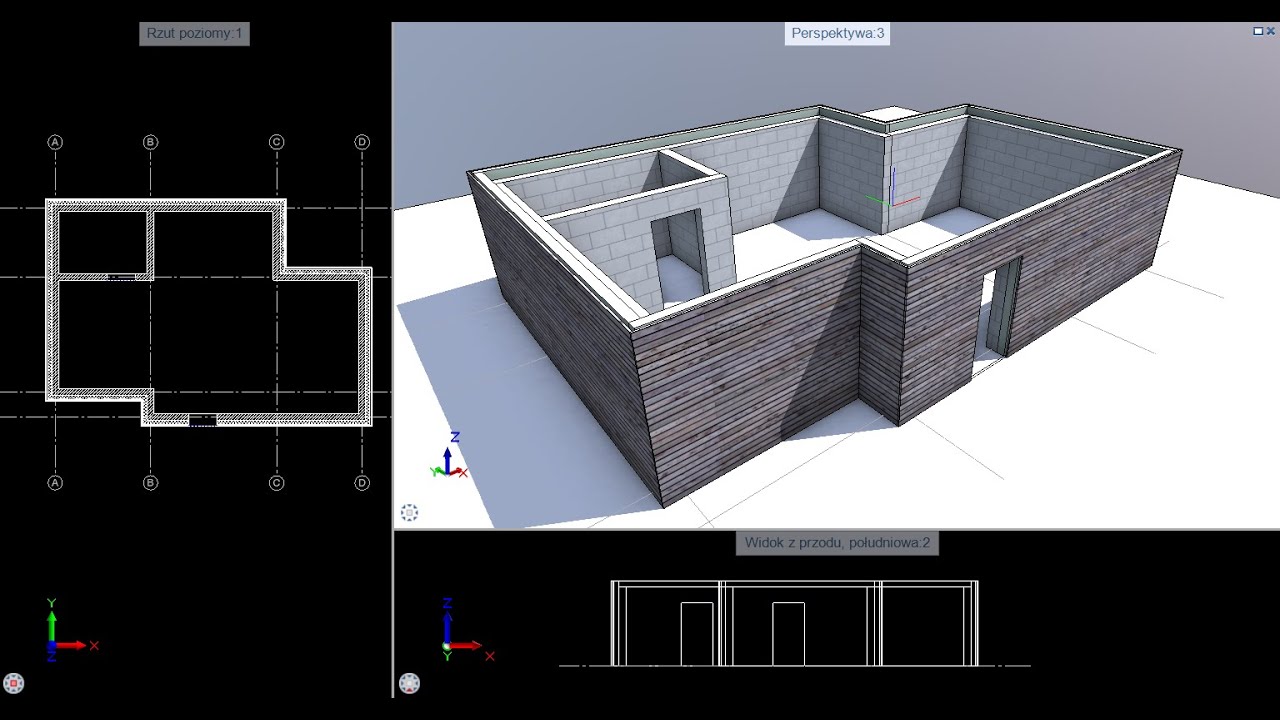Select upper grid axis bubble A
This screenshot has height=720, width=1280.
(x=55, y=142)
